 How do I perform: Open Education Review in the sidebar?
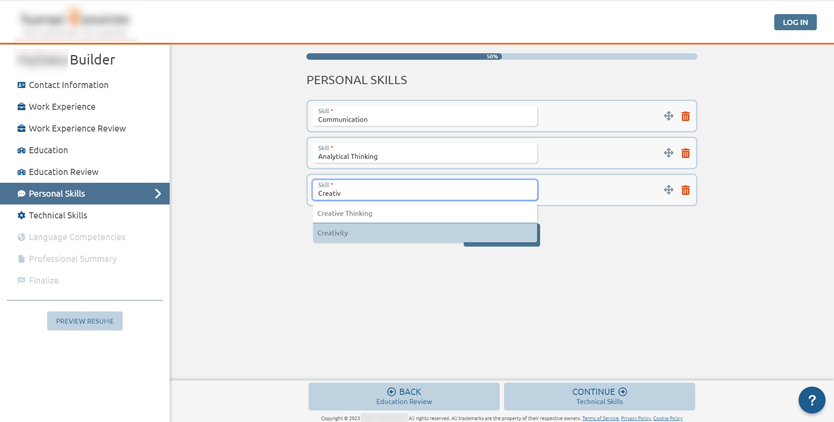(x=63, y=172)
